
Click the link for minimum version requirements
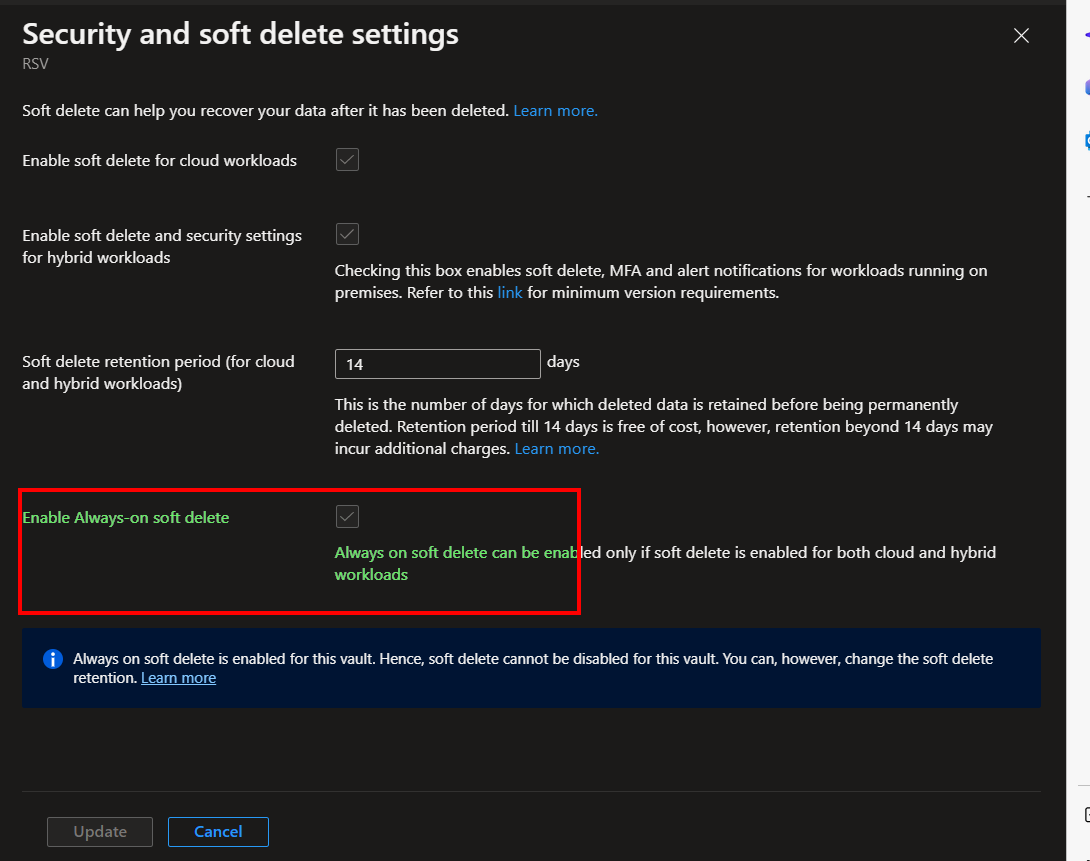[x=510, y=292]
